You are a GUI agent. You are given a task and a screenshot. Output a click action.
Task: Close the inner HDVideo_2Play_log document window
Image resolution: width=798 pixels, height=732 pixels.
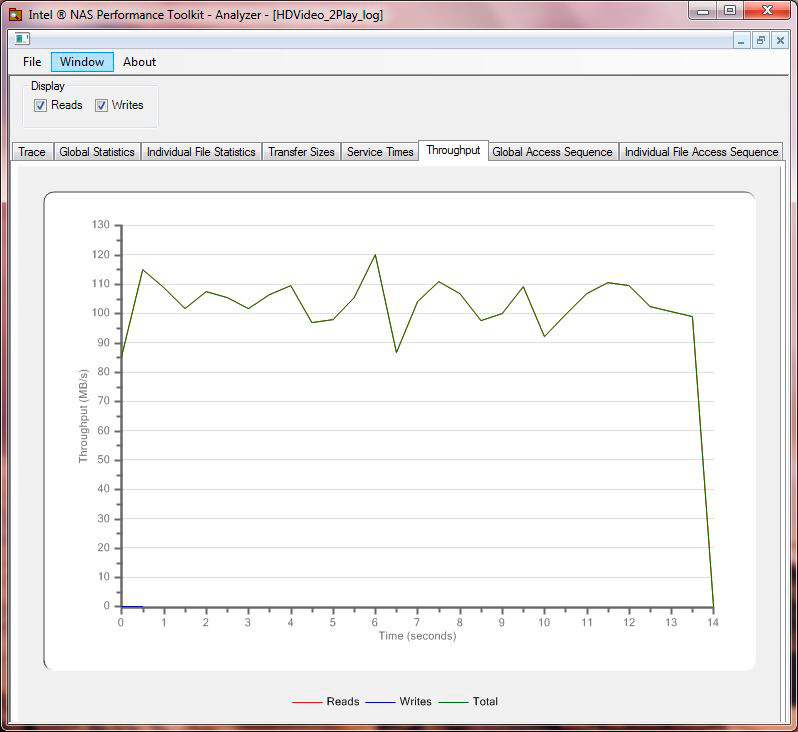(x=780, y=40)
